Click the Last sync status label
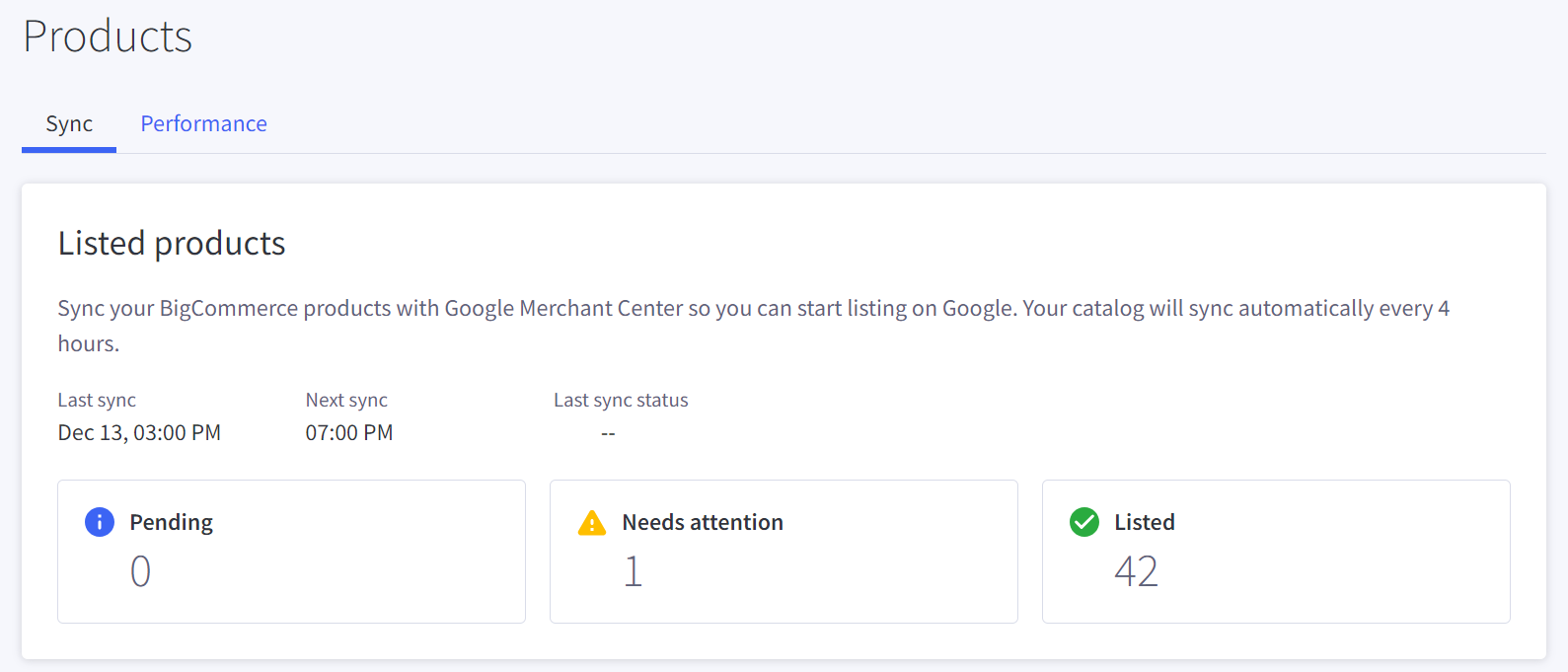The height and width of the screenshot is (672, 1568). tap(621, 400)
